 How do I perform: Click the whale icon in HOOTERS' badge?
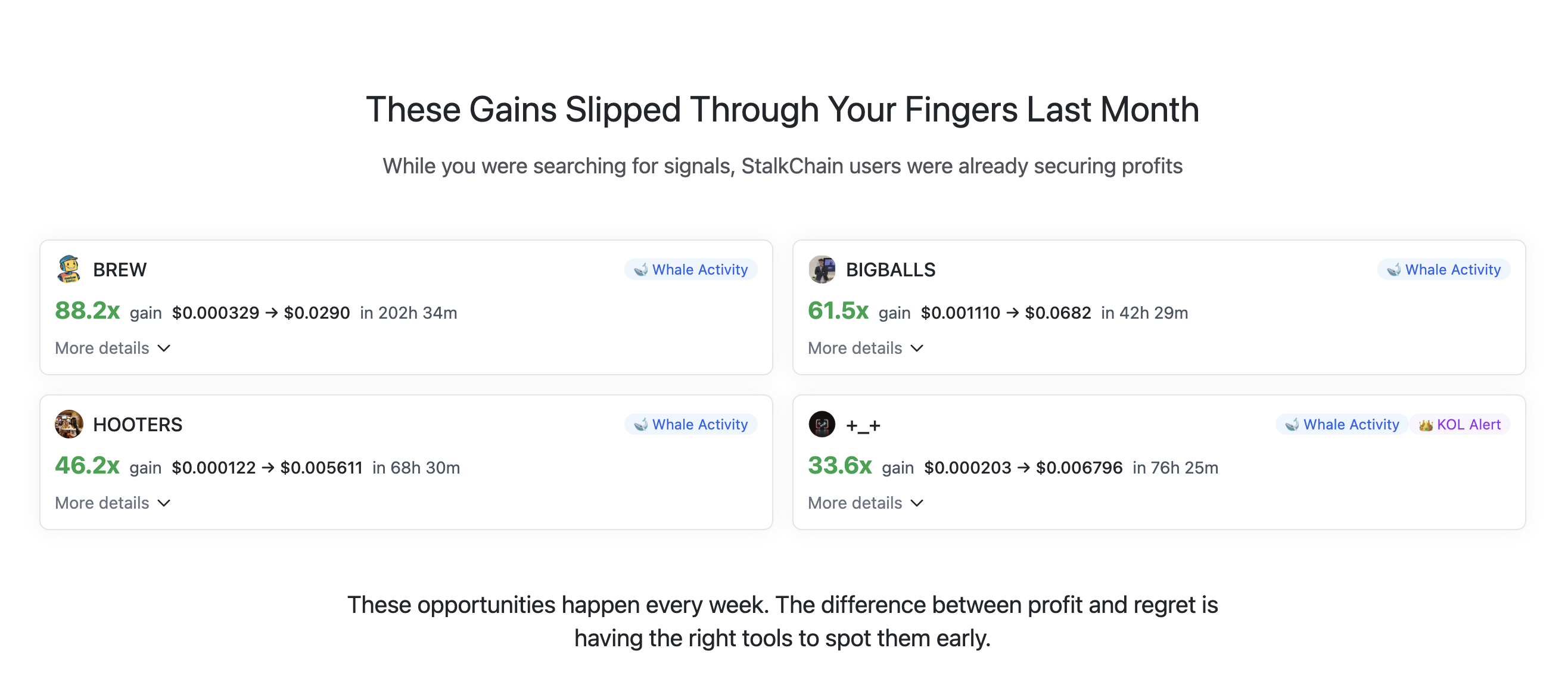tap(641, 425)
